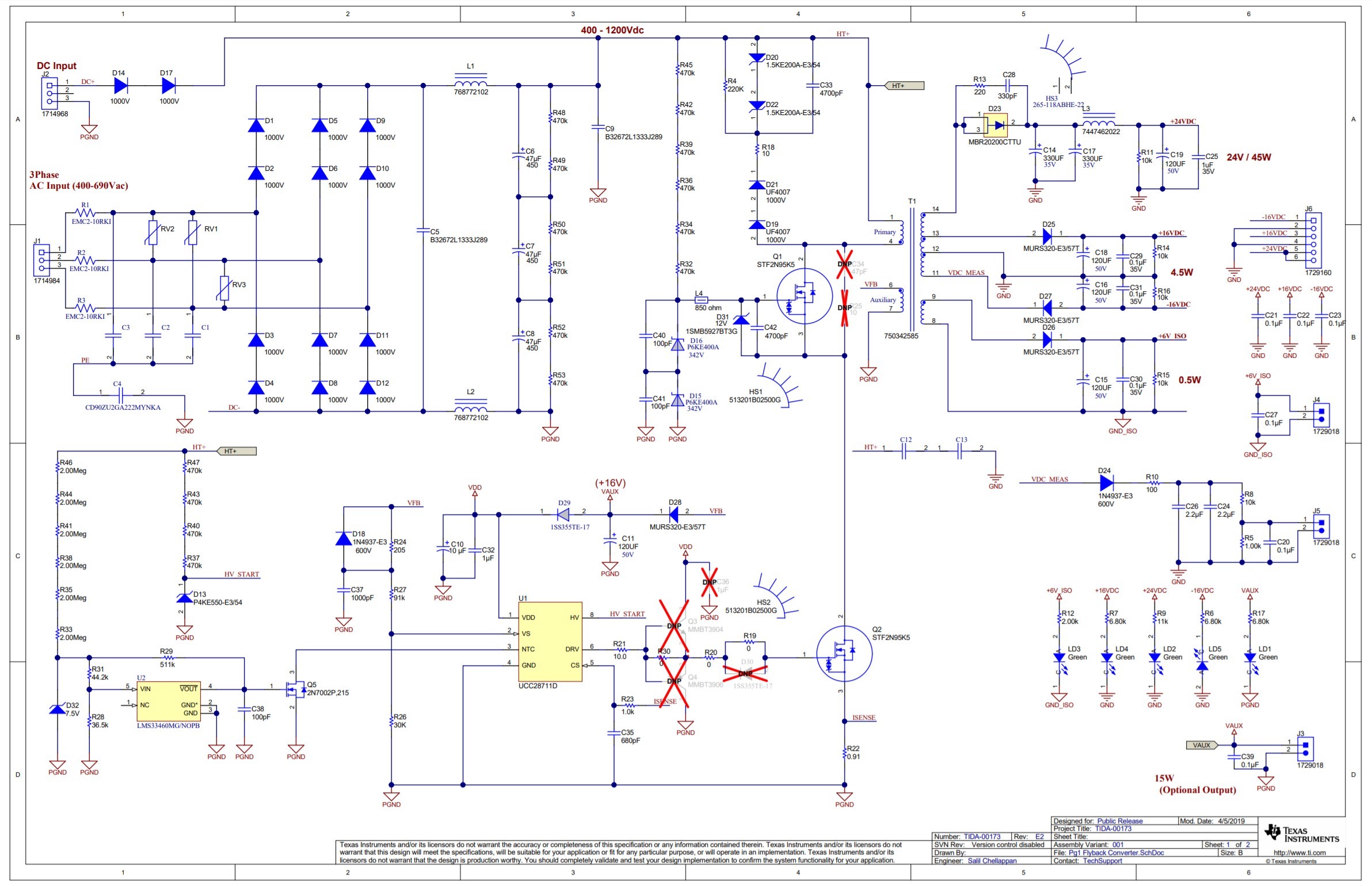Select the U1 UCC28711D controller IC
The width and height of the screenshot is (1372, 886).
pos(550,641)
